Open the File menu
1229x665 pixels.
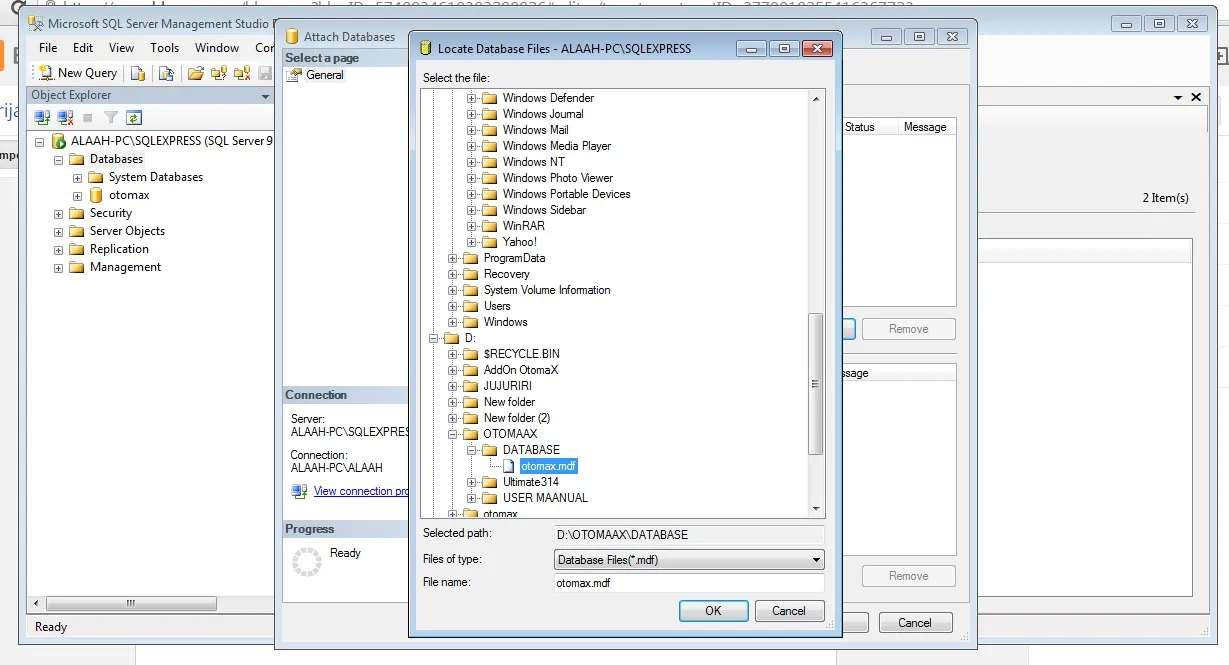48,47
